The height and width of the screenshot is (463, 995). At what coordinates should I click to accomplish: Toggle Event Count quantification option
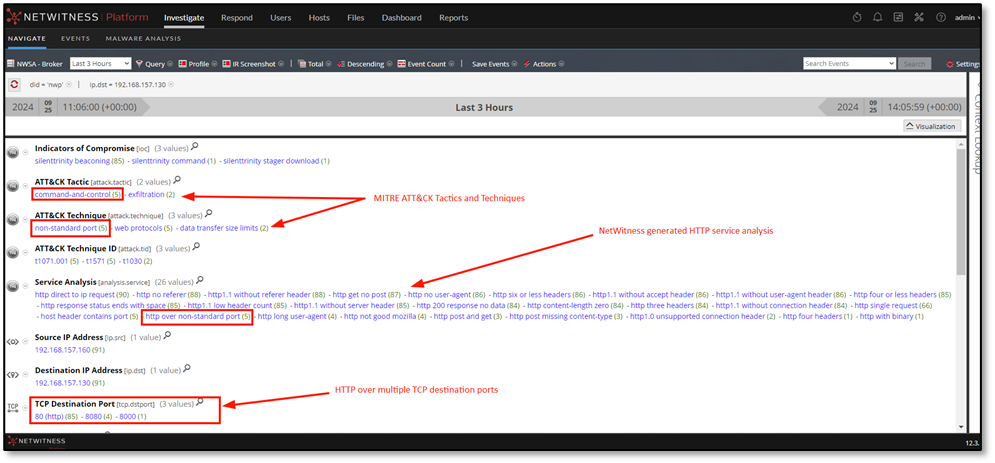[x=421, y=64]
